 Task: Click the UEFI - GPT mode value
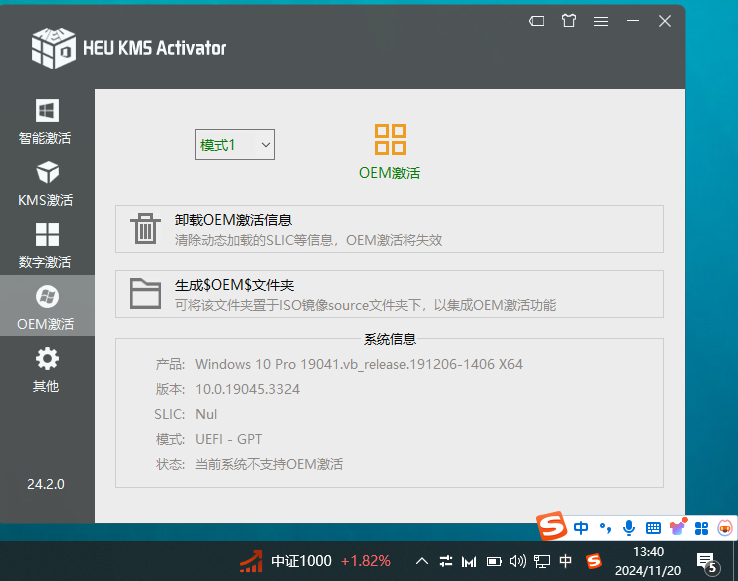tap(228, 439)
